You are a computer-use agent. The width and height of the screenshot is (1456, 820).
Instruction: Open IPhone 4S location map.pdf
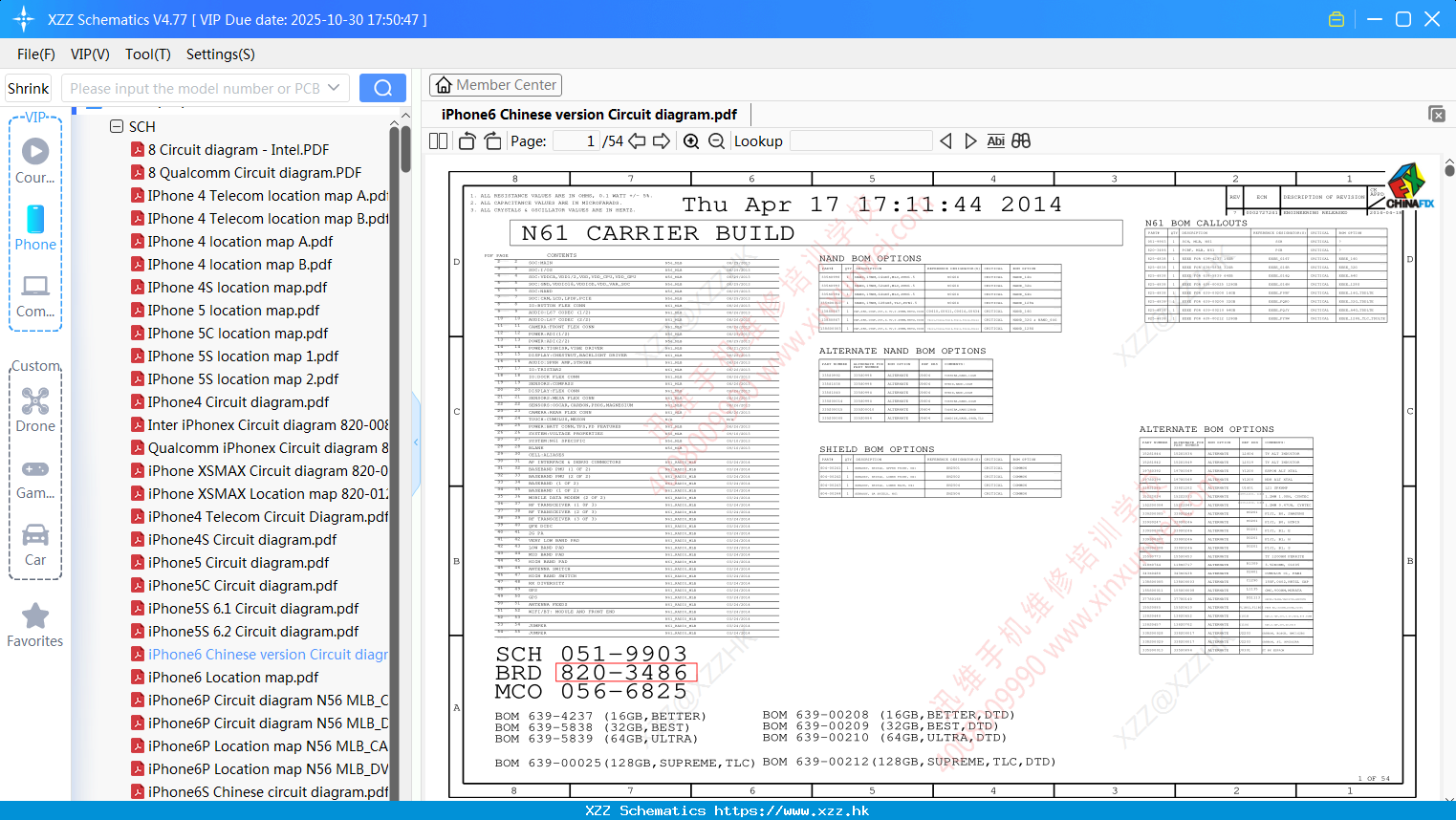[237, 287]
